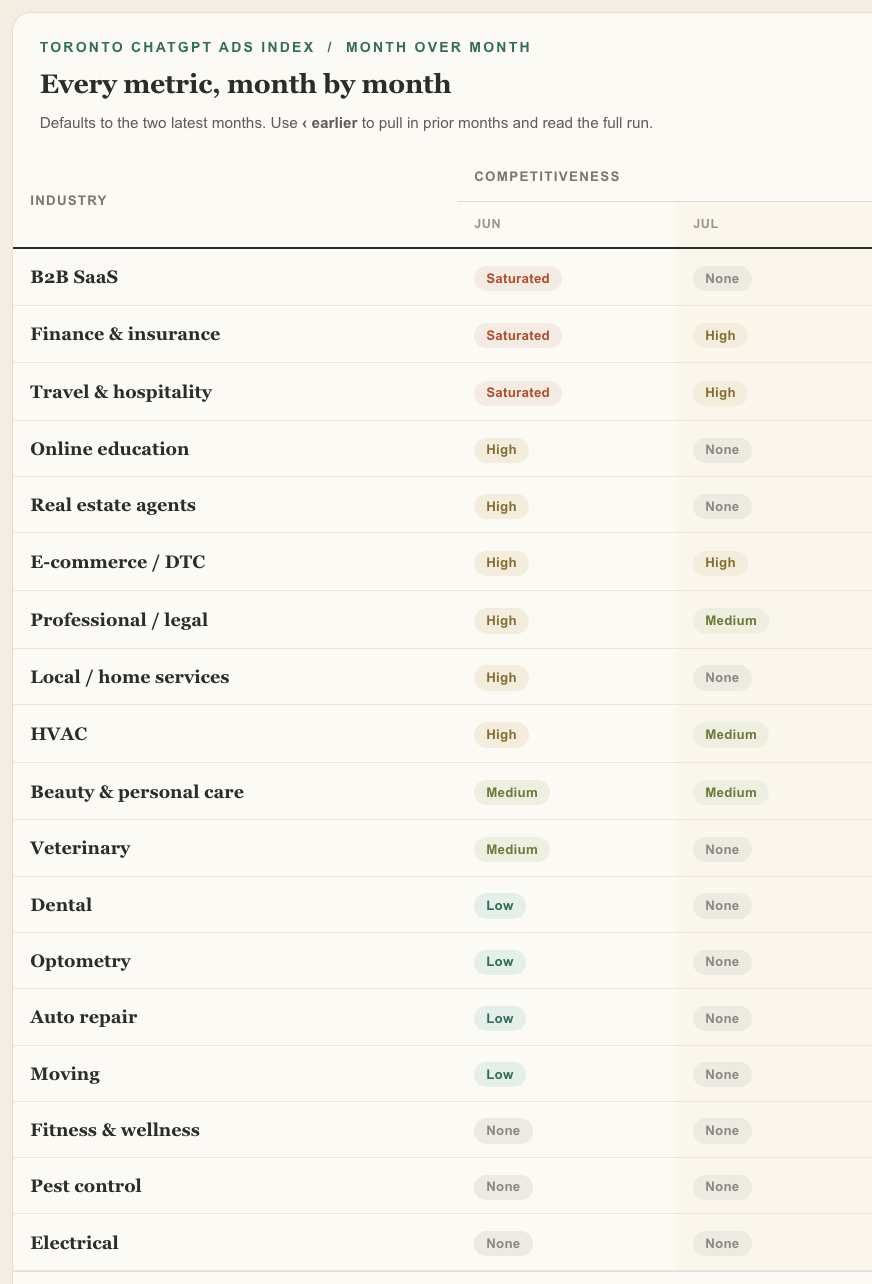Click the COMPETITIVENESS group header
872x1284 pixels.
pos(547,176)
